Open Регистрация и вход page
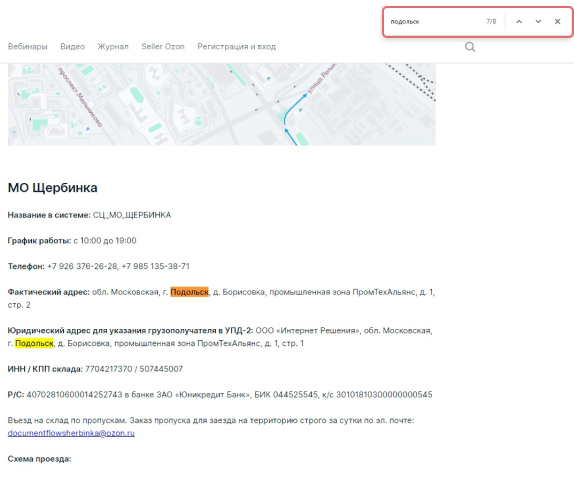574x483 pixels. [x=236, y=47]
